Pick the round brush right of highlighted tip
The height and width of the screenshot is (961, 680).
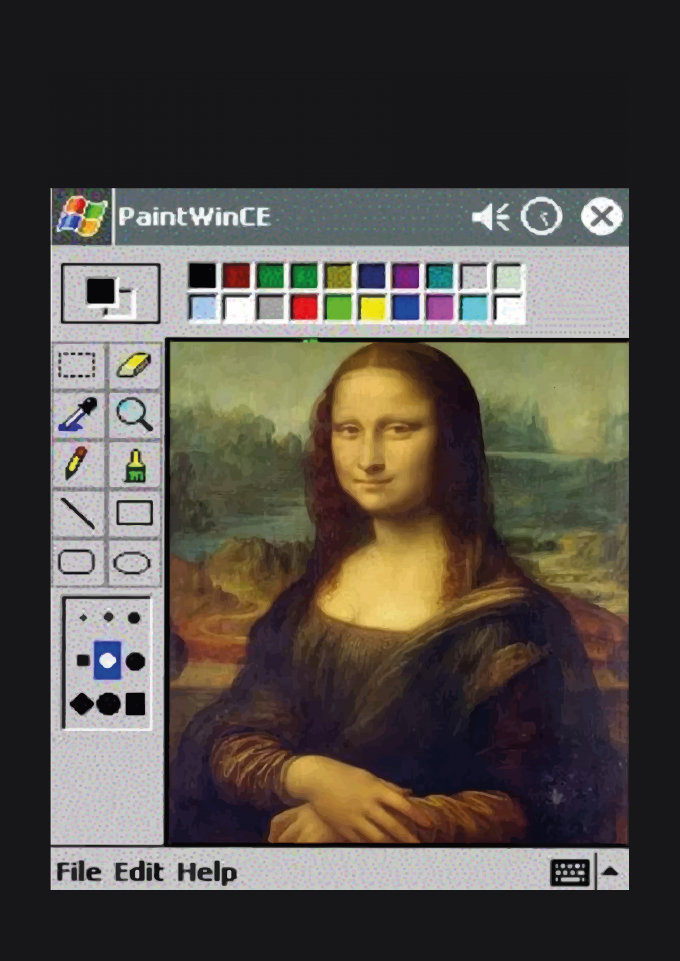coord(135,661)
